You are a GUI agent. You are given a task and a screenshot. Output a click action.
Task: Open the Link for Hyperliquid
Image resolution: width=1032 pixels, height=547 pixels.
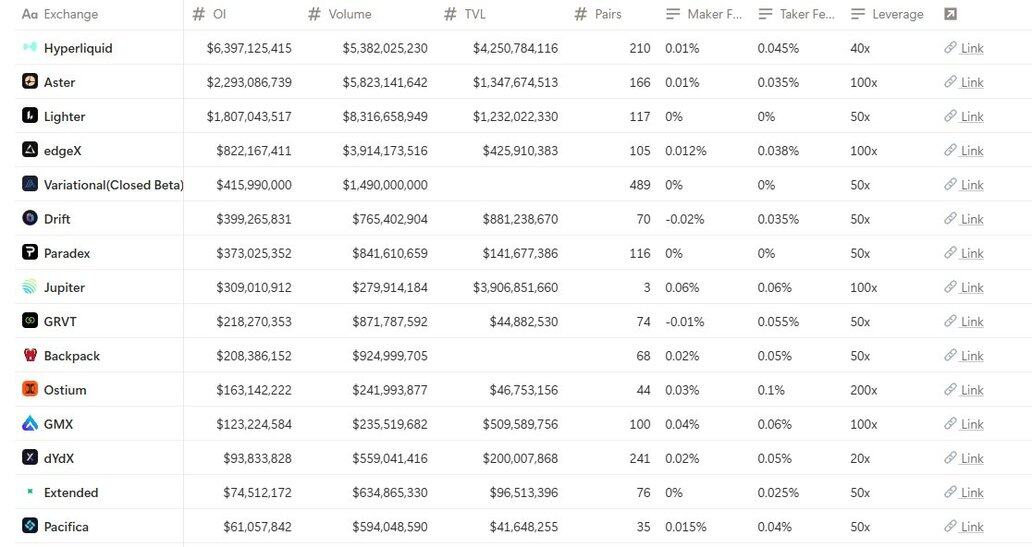point(971,48)
